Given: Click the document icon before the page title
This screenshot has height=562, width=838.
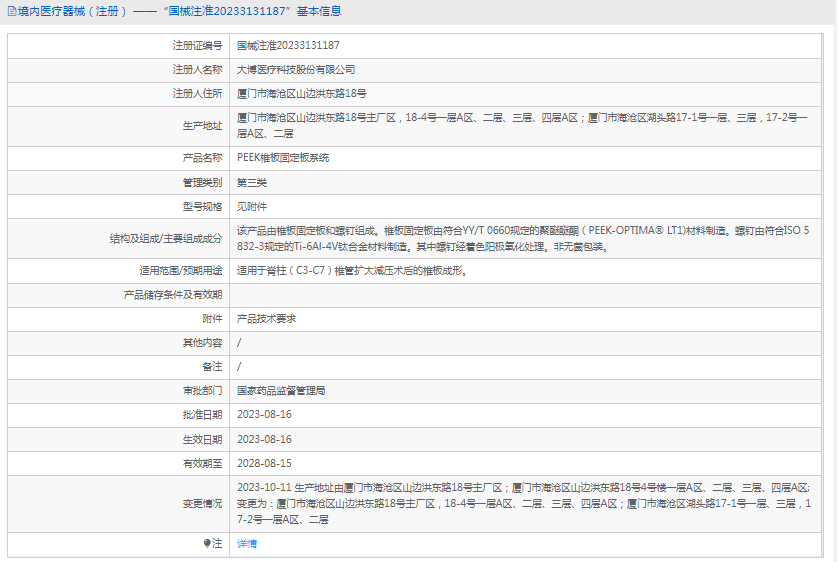Looking at the screenshot, I should (12, 11).
